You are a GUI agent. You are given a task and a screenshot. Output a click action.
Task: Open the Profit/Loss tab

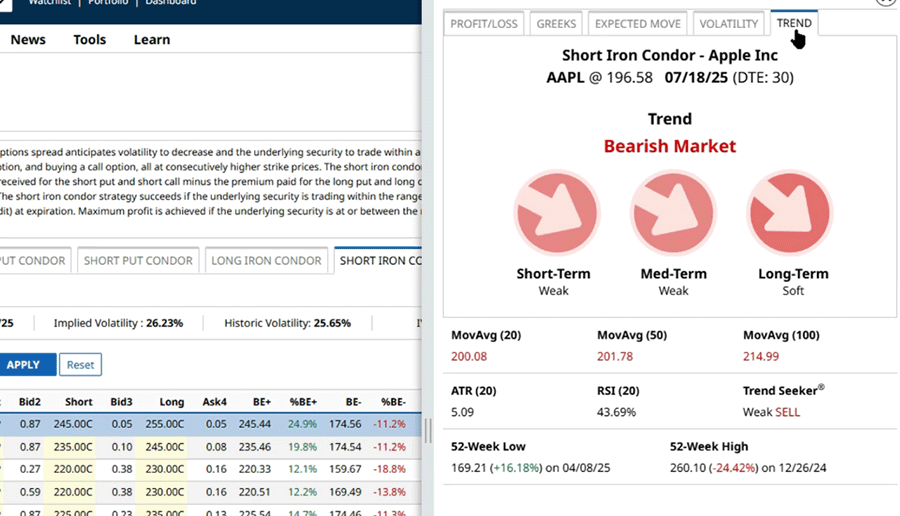(x=484, y=24)
